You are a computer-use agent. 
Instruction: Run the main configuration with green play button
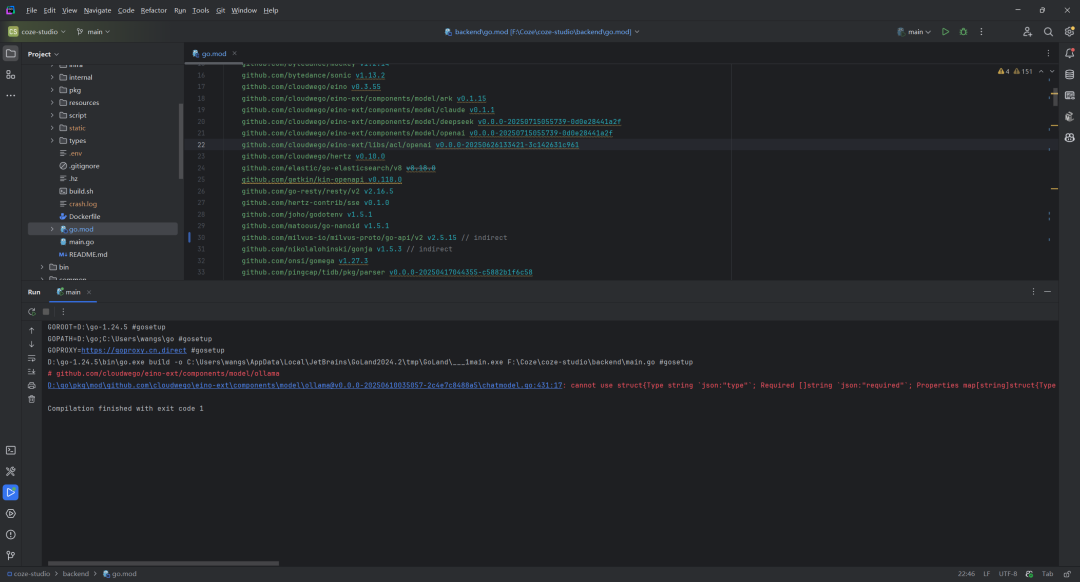point(946,32)
